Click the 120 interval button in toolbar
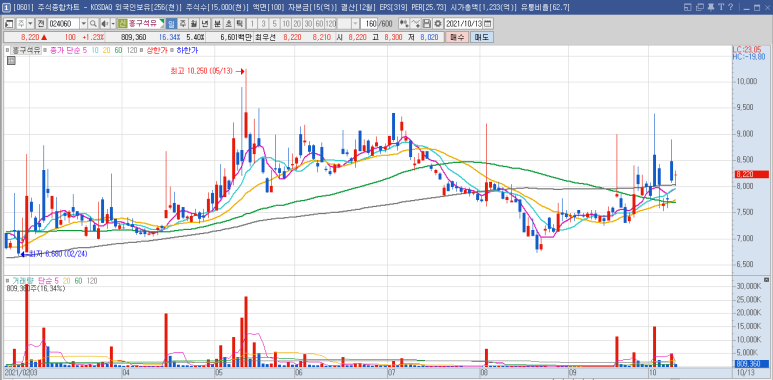Screen dimensions: 773x380 (330, 24)
